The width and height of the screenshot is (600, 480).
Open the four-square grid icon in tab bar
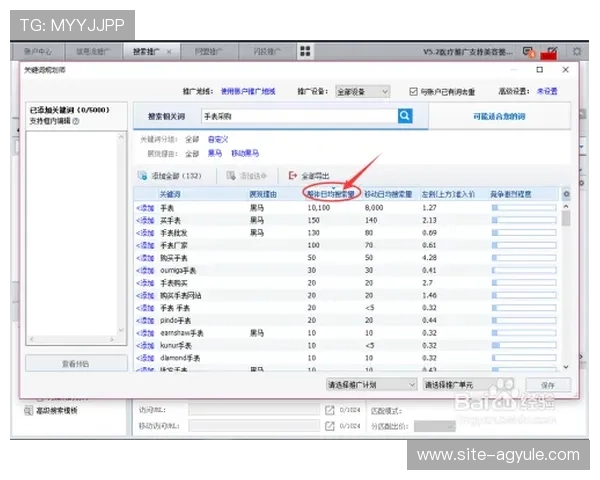305,51
